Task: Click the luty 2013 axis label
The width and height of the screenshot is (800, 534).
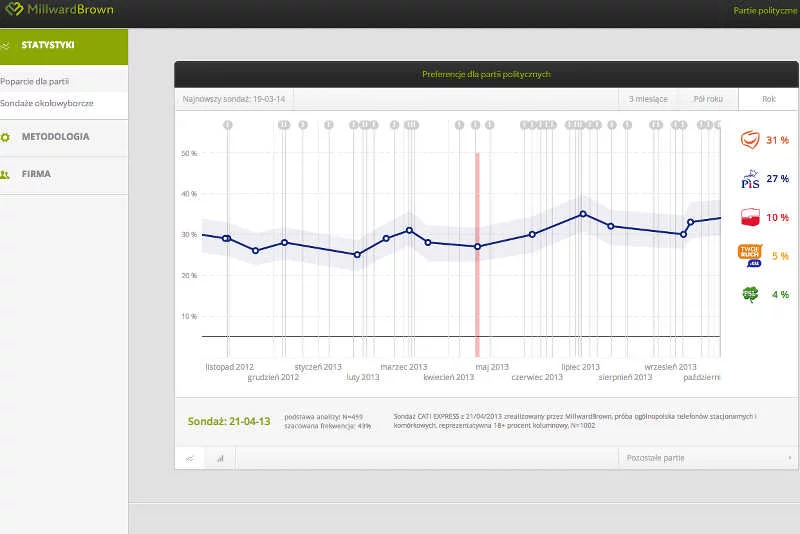Action: [363, 377]
